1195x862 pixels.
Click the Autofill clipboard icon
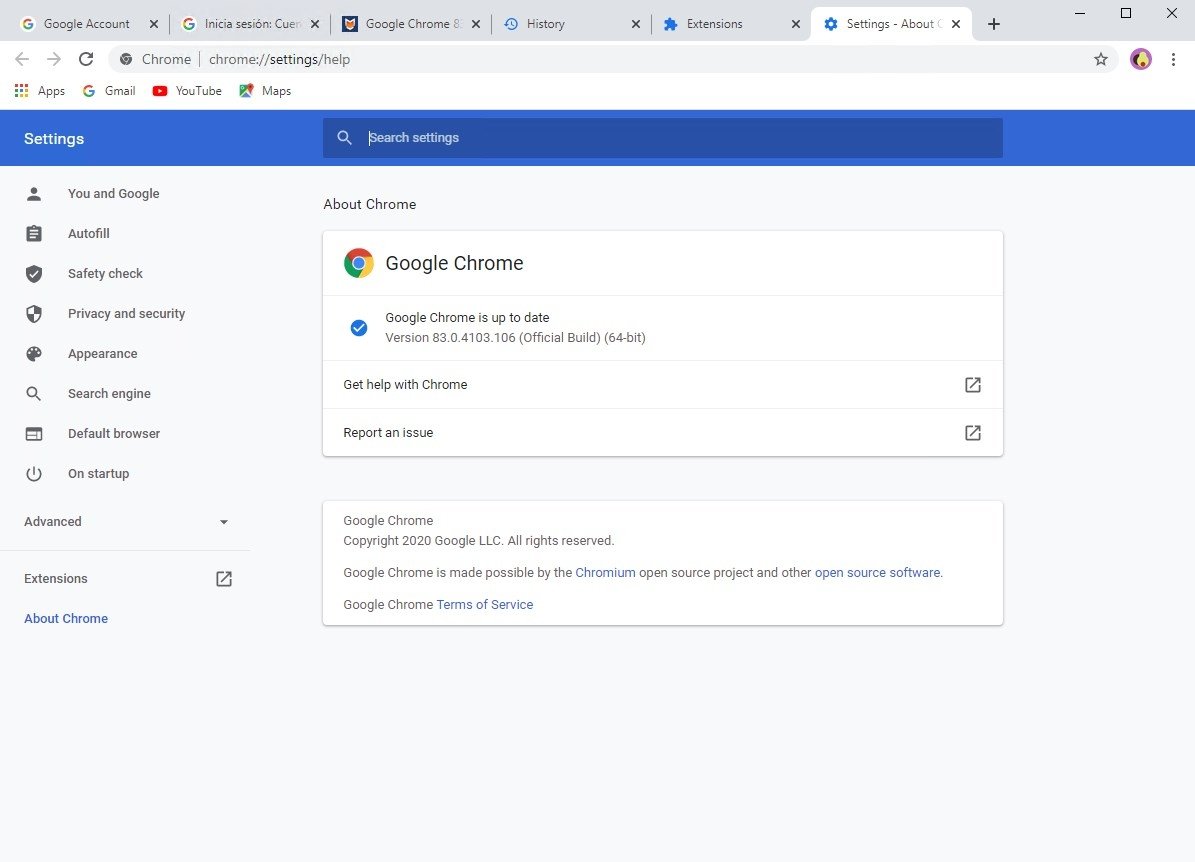(x=34, y=233)
